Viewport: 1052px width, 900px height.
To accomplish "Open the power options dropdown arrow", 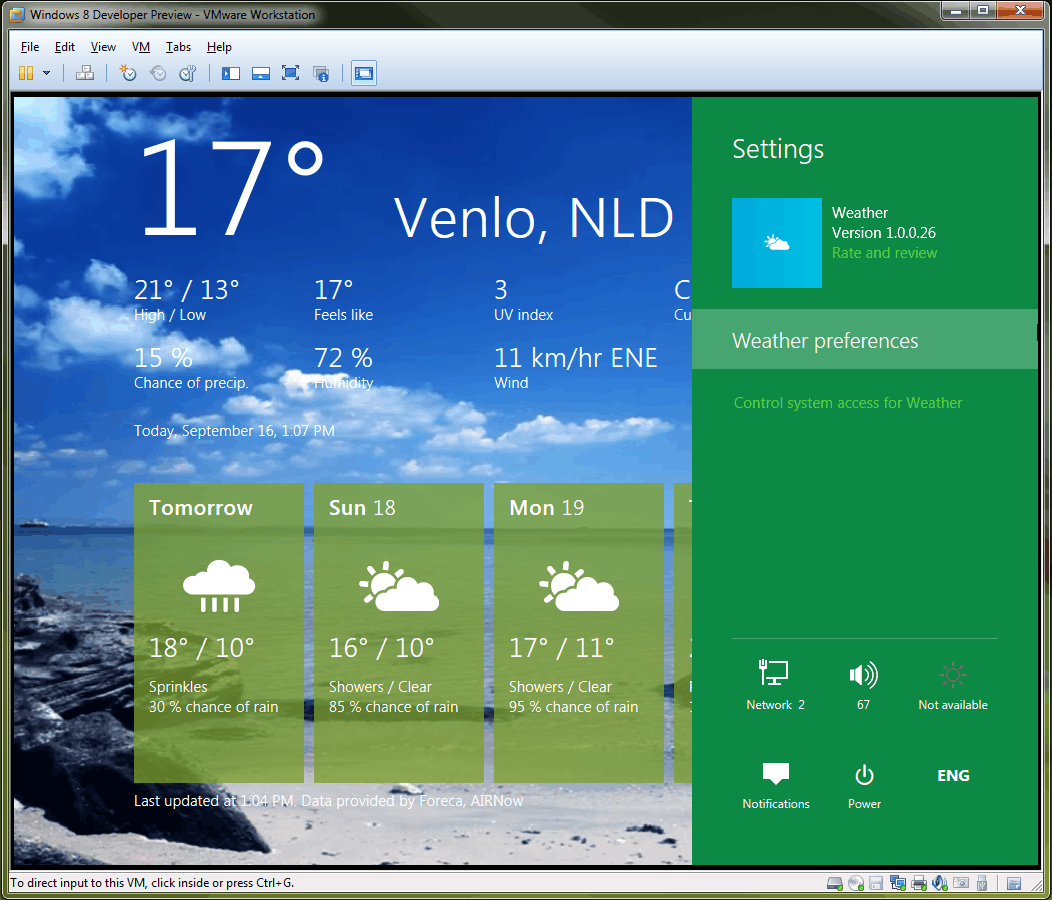I will point(46,73).
